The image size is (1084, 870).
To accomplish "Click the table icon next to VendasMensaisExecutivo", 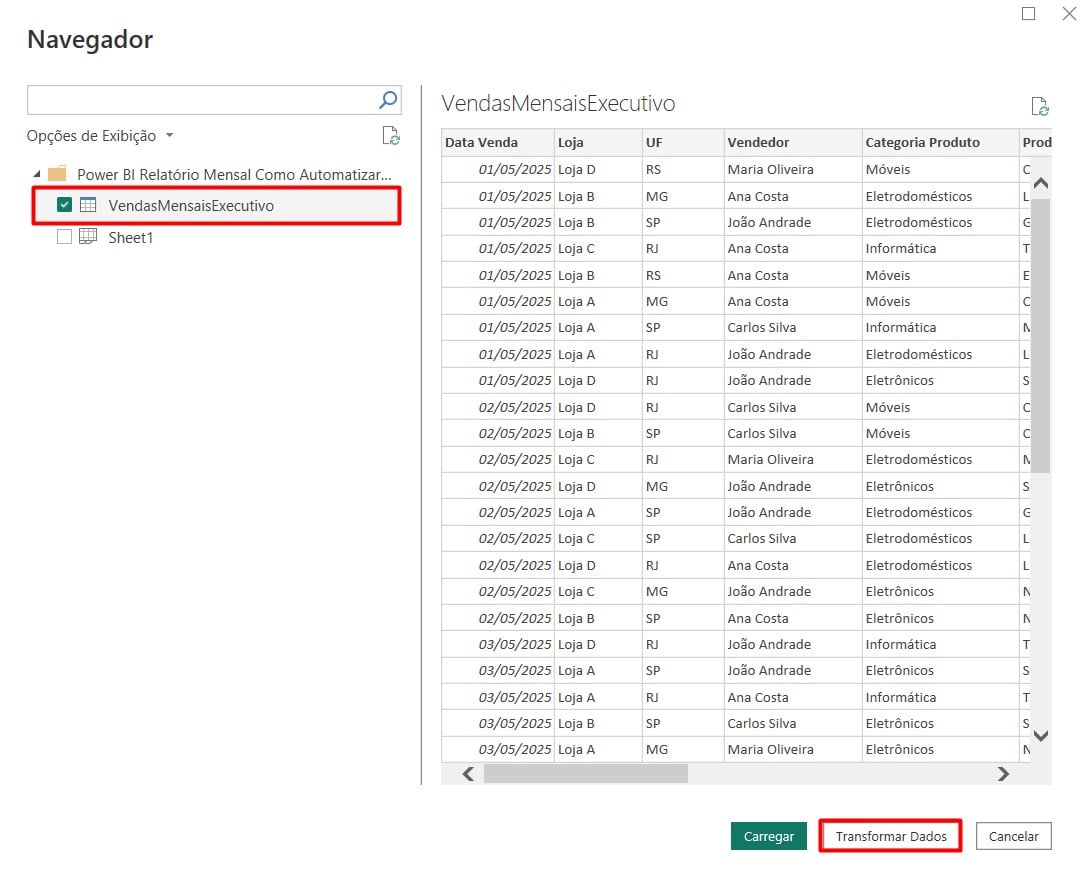I will [x=88, y=205].
